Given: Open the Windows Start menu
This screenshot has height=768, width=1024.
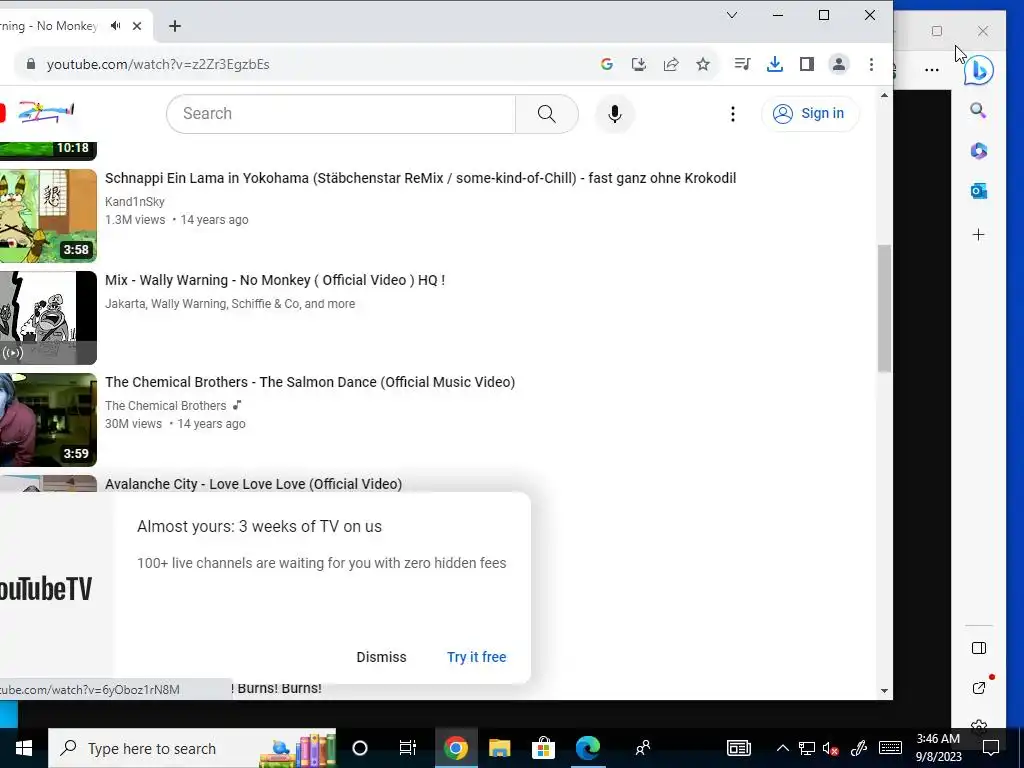Looking at the screenshot, I should coord(24,748).
